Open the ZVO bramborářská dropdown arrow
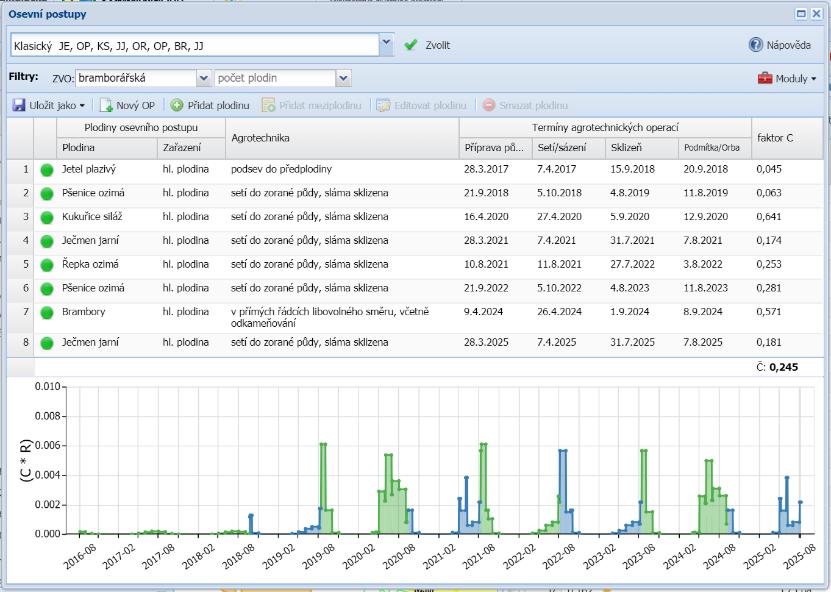This screenshot has width=831, height=592. click(204, 78)
